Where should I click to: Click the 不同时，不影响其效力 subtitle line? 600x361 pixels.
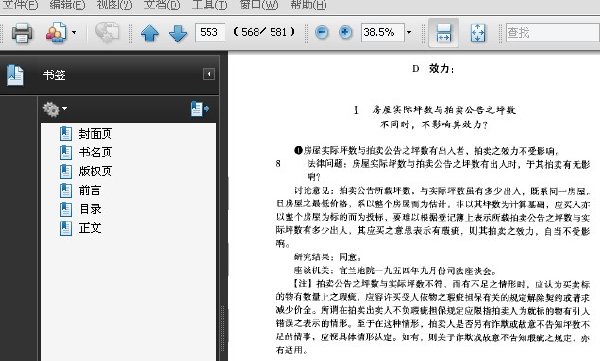pyautogui.click(x=434, y=125)
